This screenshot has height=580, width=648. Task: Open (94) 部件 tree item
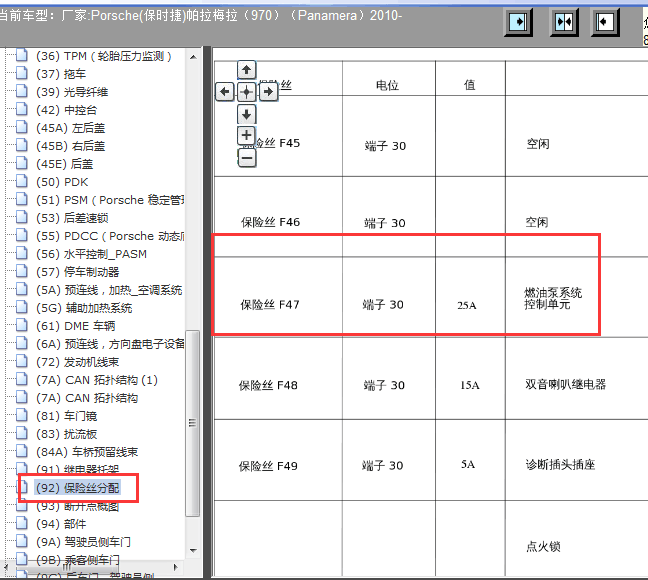click(61, 524)
